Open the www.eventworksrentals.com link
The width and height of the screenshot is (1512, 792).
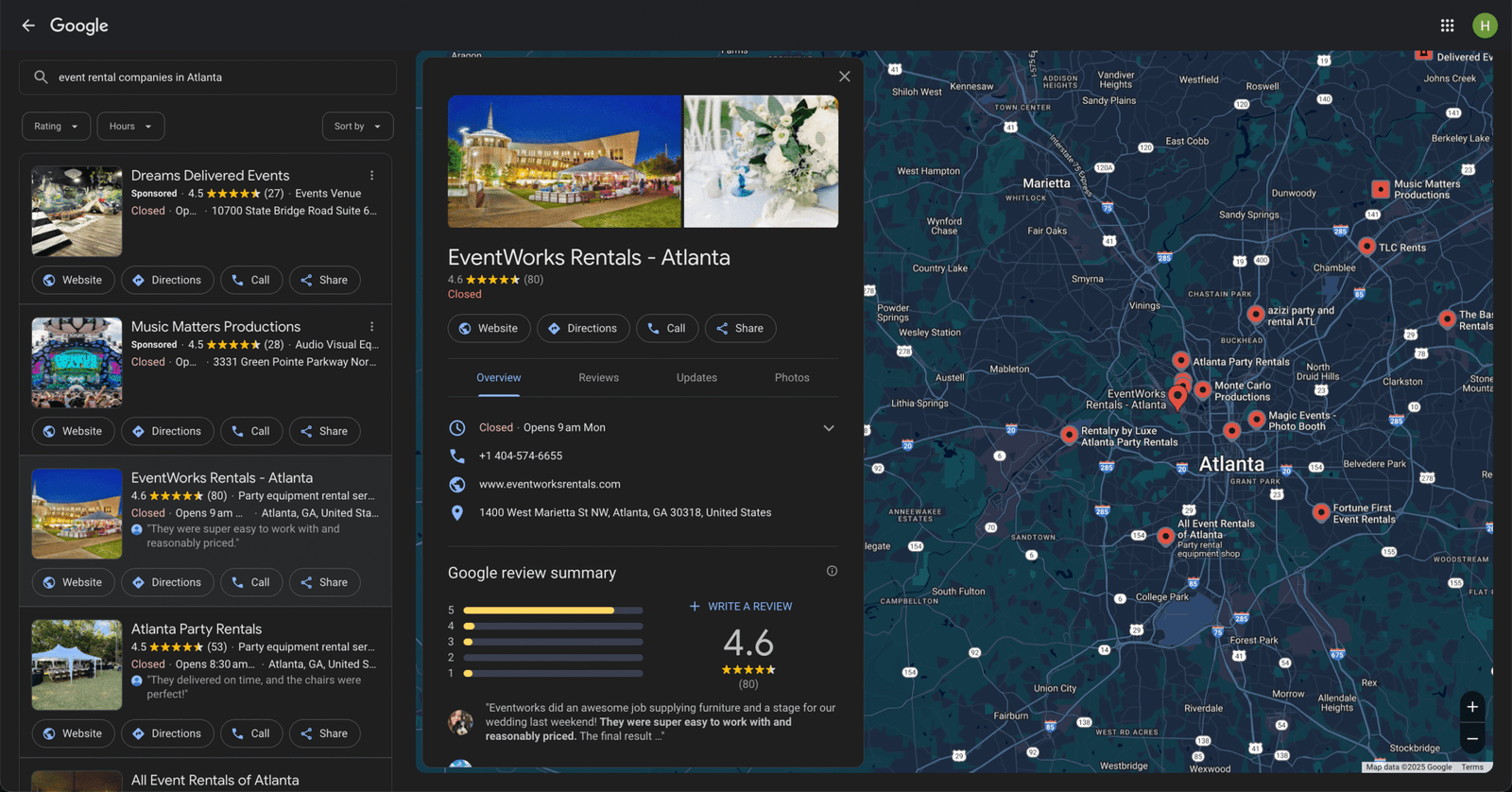point(550,484)
